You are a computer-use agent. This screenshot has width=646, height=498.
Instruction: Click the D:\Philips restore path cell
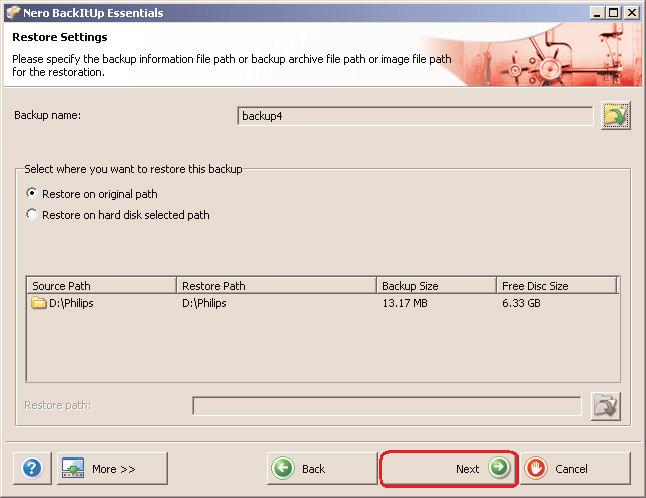(x=204, y=303)
